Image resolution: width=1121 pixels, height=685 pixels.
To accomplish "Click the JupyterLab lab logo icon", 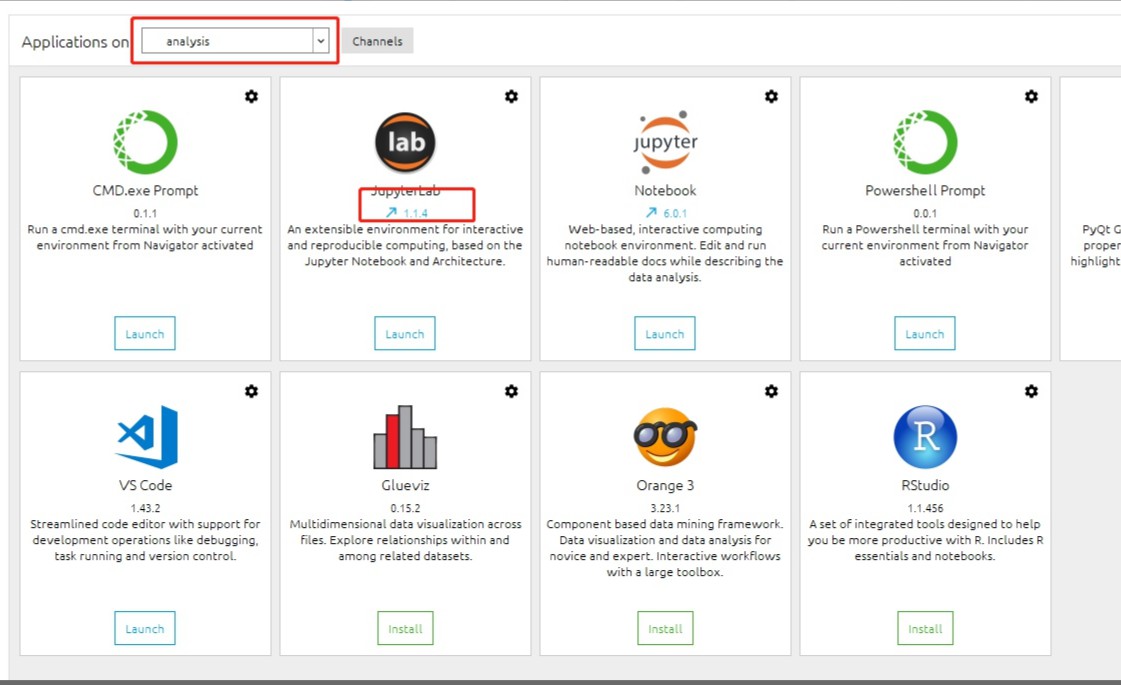I will coord(405,142).
